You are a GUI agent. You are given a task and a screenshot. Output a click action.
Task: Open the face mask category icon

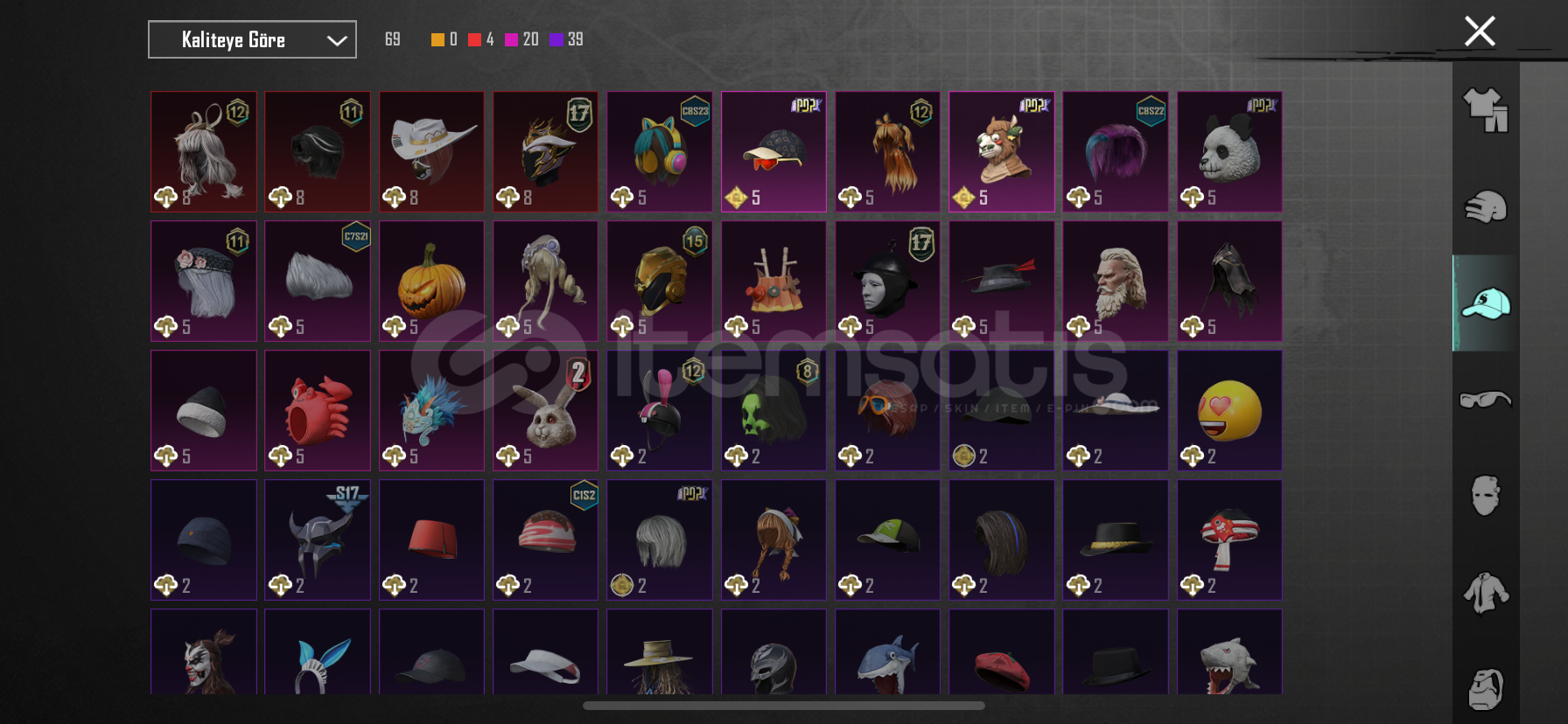click(1486, 496)
